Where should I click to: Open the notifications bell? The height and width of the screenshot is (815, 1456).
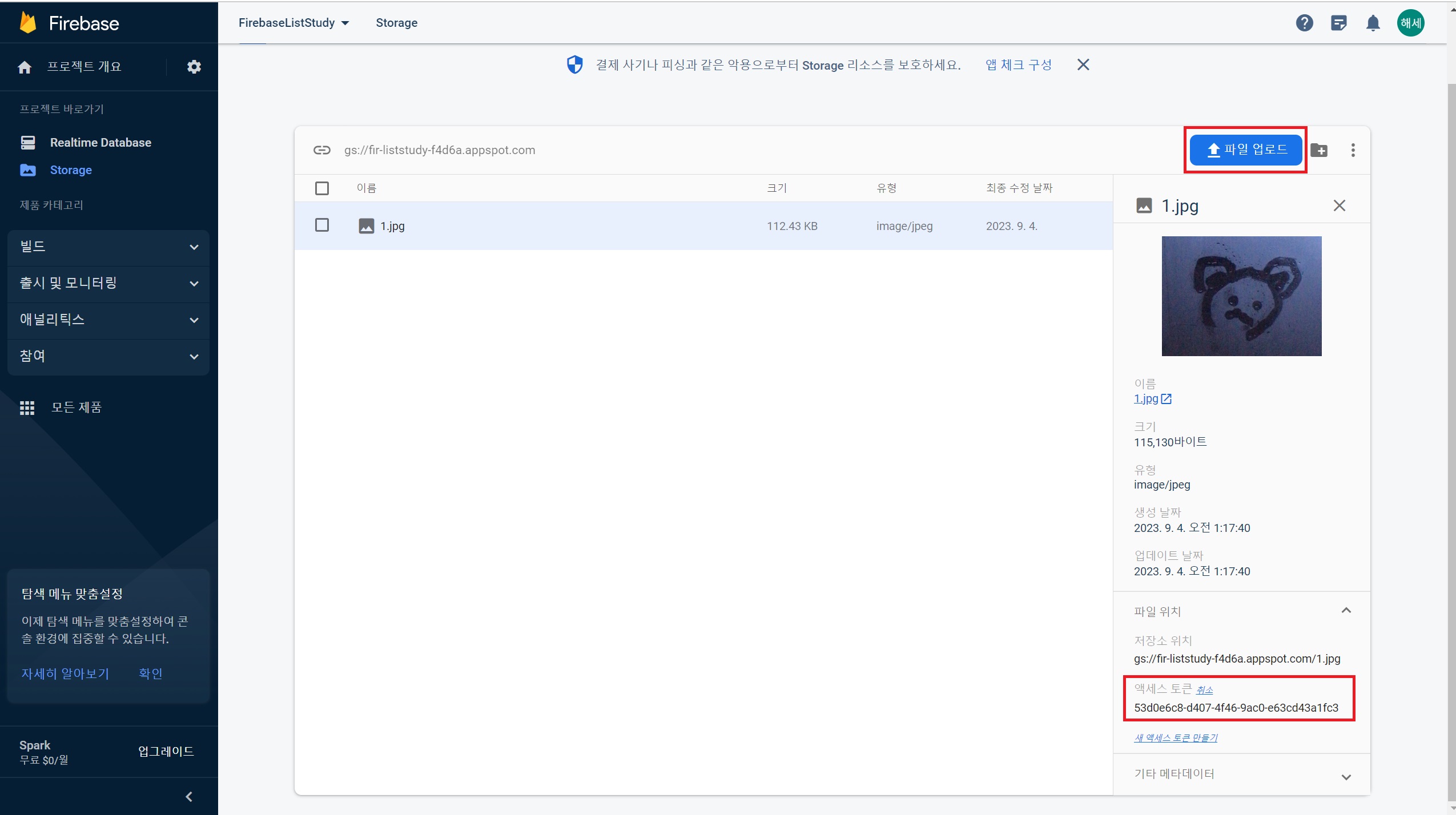(1373, 23)
